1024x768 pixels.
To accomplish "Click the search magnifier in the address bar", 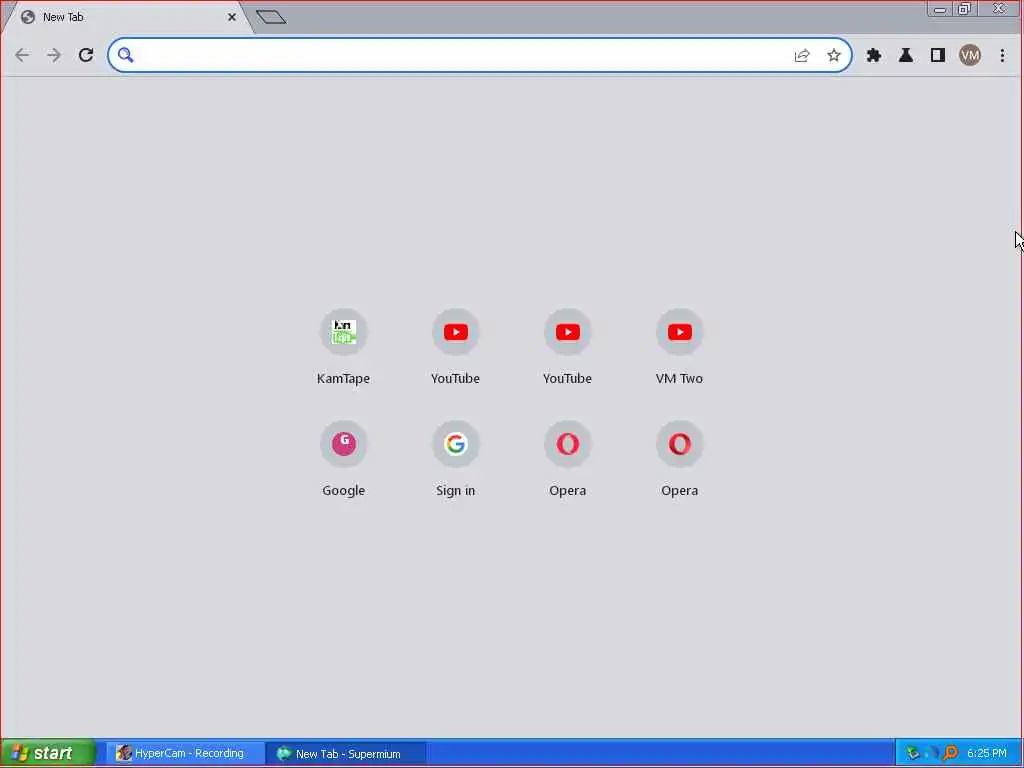I will point(125,56).
